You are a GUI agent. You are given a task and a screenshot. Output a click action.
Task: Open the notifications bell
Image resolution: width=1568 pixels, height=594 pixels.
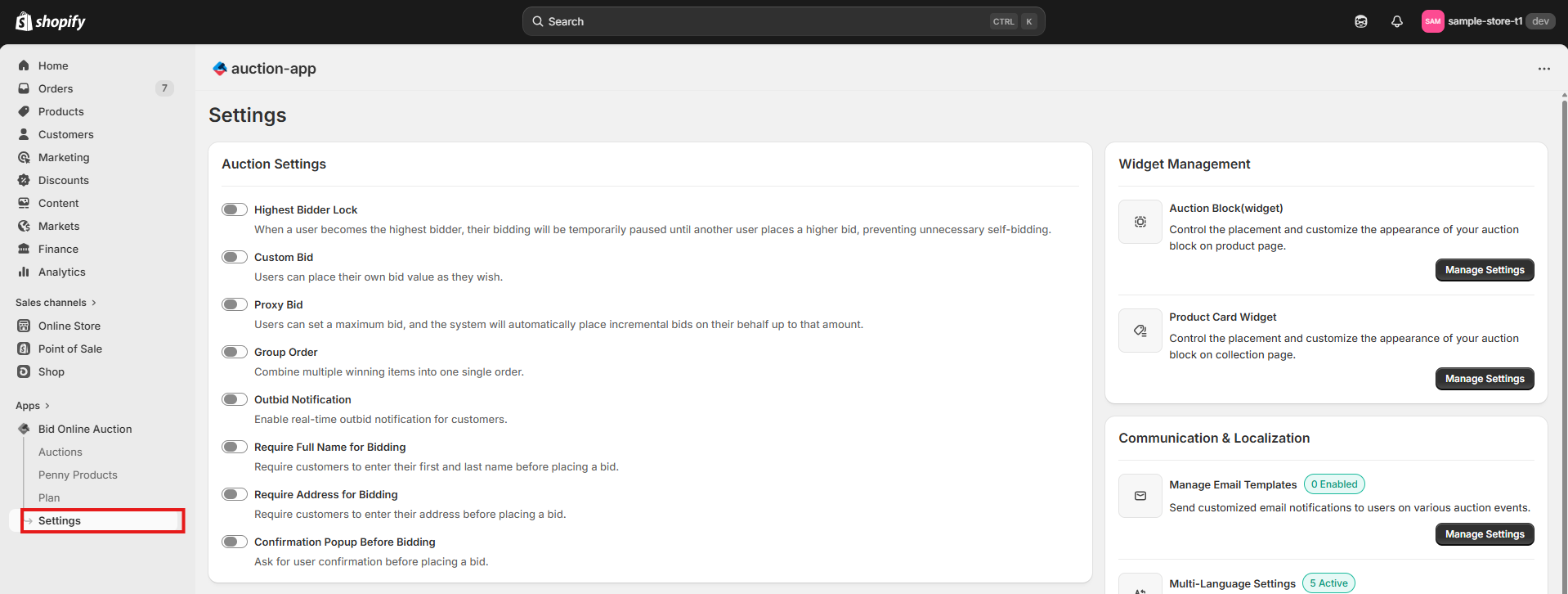[1396, 21]
